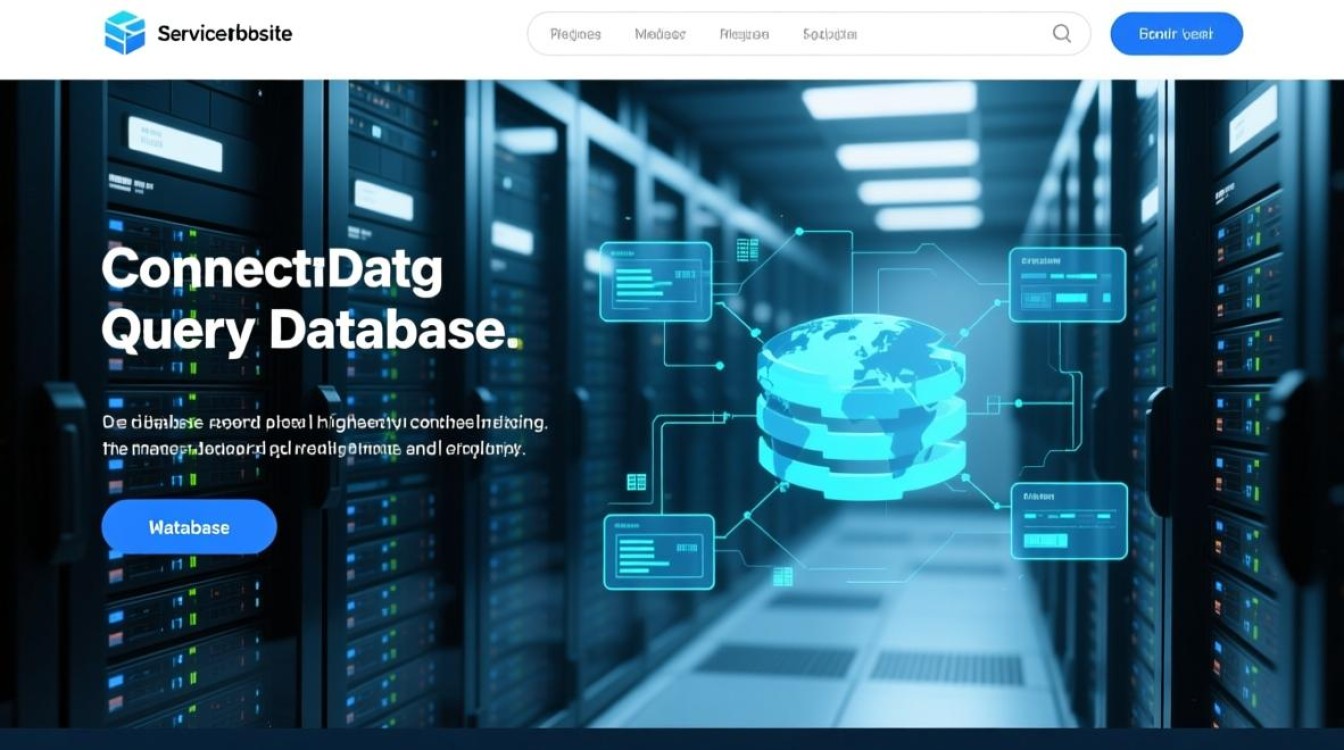Click the small bracket icon right of globe
Image resolution: width=1344 pixels, height=750 pixels.
click(x=995, y=403)
